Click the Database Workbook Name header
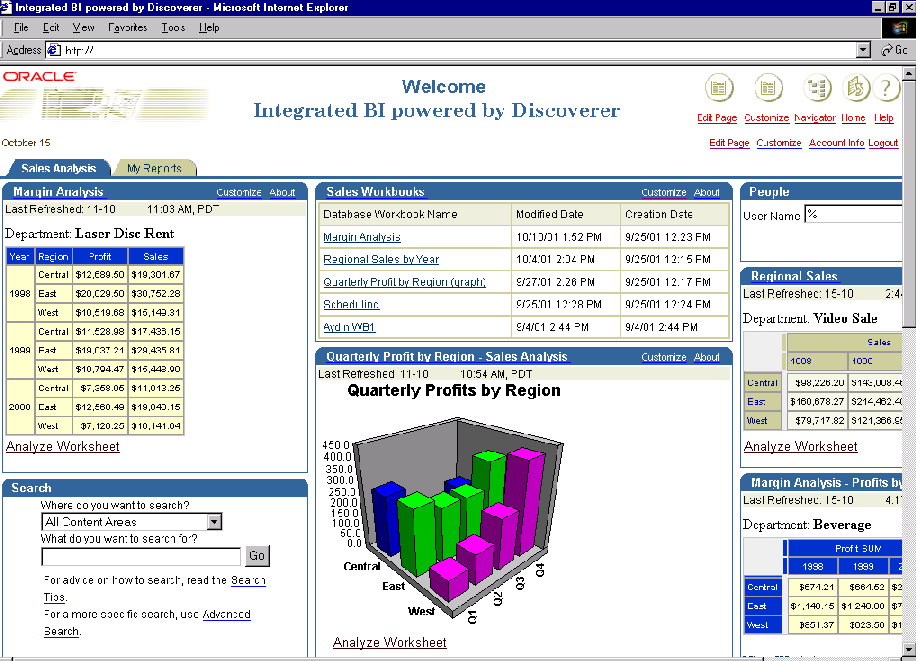The width and height of the screenshot is (916, 661). coord(415,214)
